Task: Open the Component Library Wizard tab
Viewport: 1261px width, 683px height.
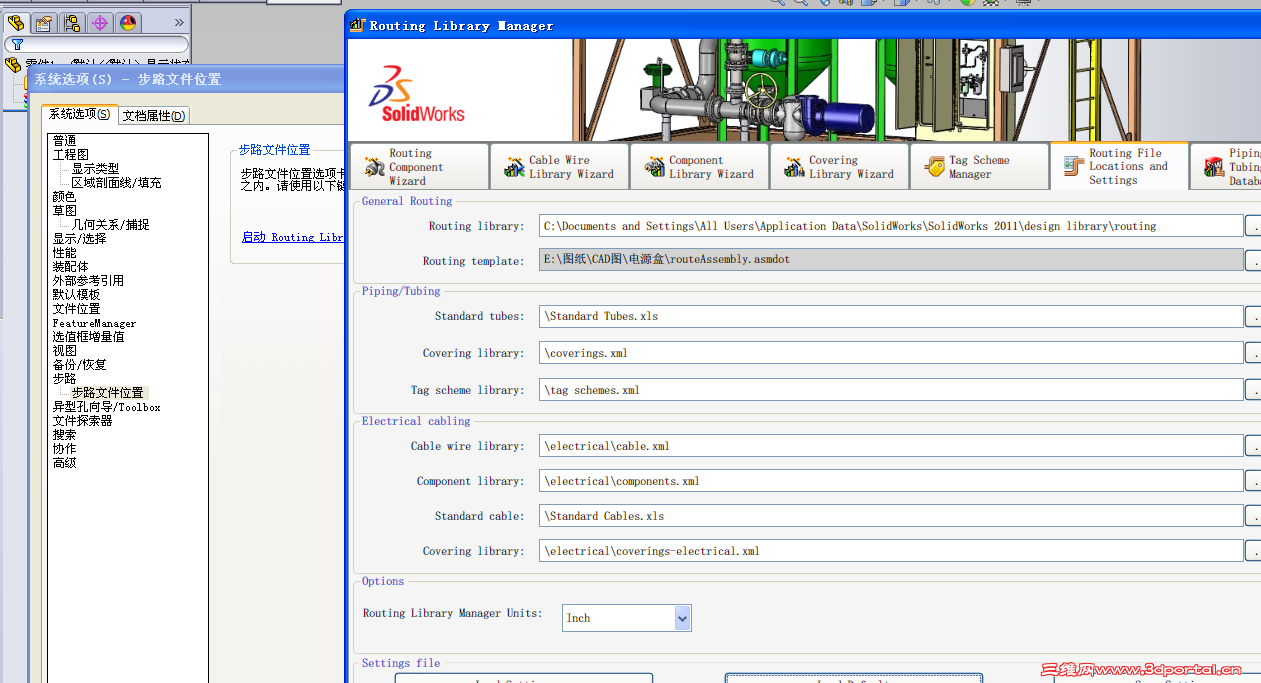Action: 699,167
